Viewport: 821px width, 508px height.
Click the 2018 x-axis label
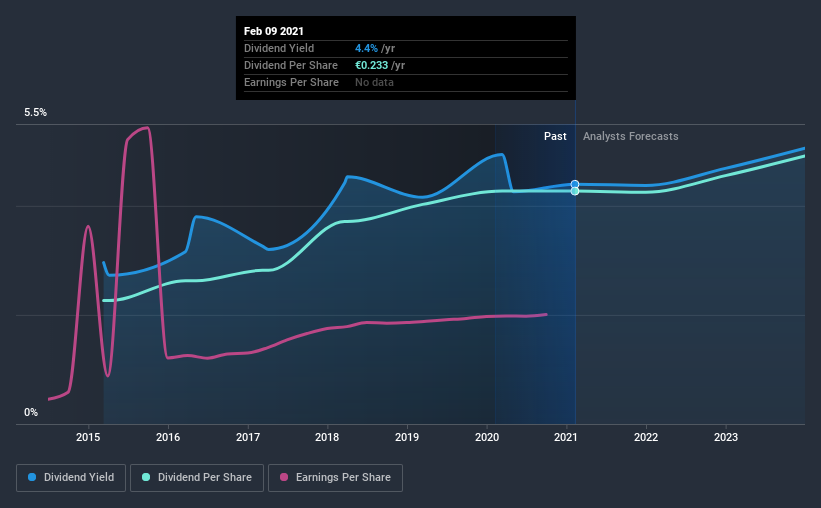[x=327, y=437]
